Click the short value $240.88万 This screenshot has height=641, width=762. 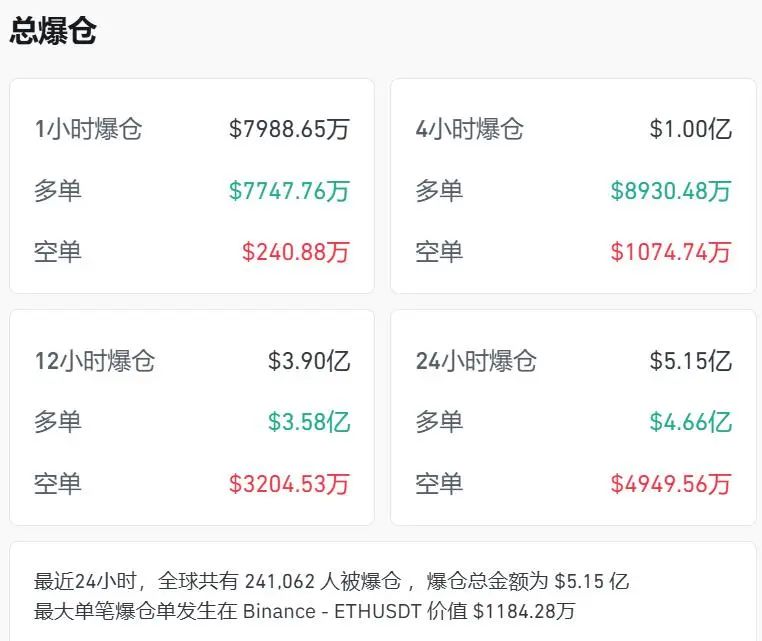point(296,251)
